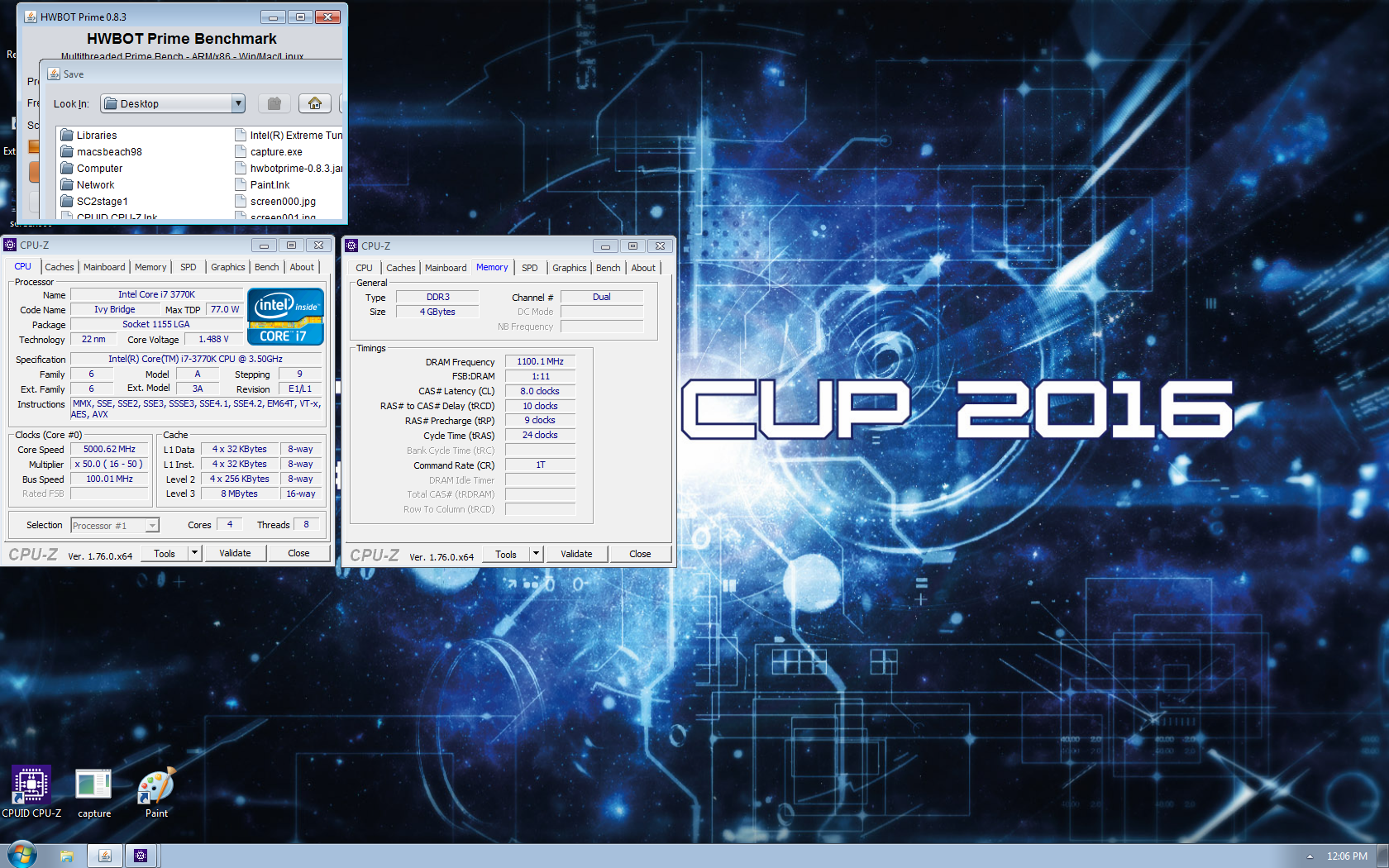Screen dimensions: 1389x868
Task: Click the Show Desktop strip
Action: (x=1382, y=856)
